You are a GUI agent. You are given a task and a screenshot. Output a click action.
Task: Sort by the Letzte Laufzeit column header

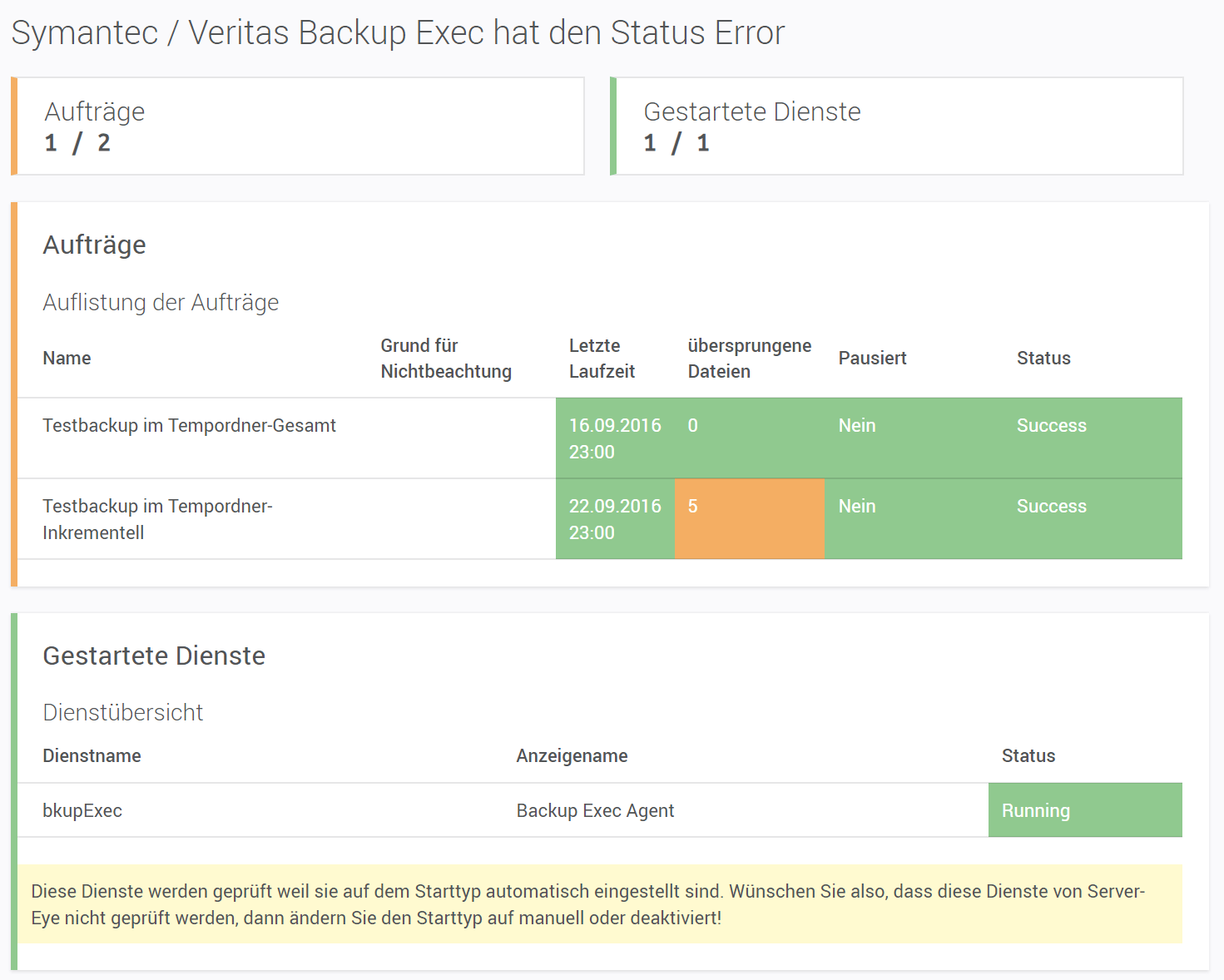click(602, 359)
